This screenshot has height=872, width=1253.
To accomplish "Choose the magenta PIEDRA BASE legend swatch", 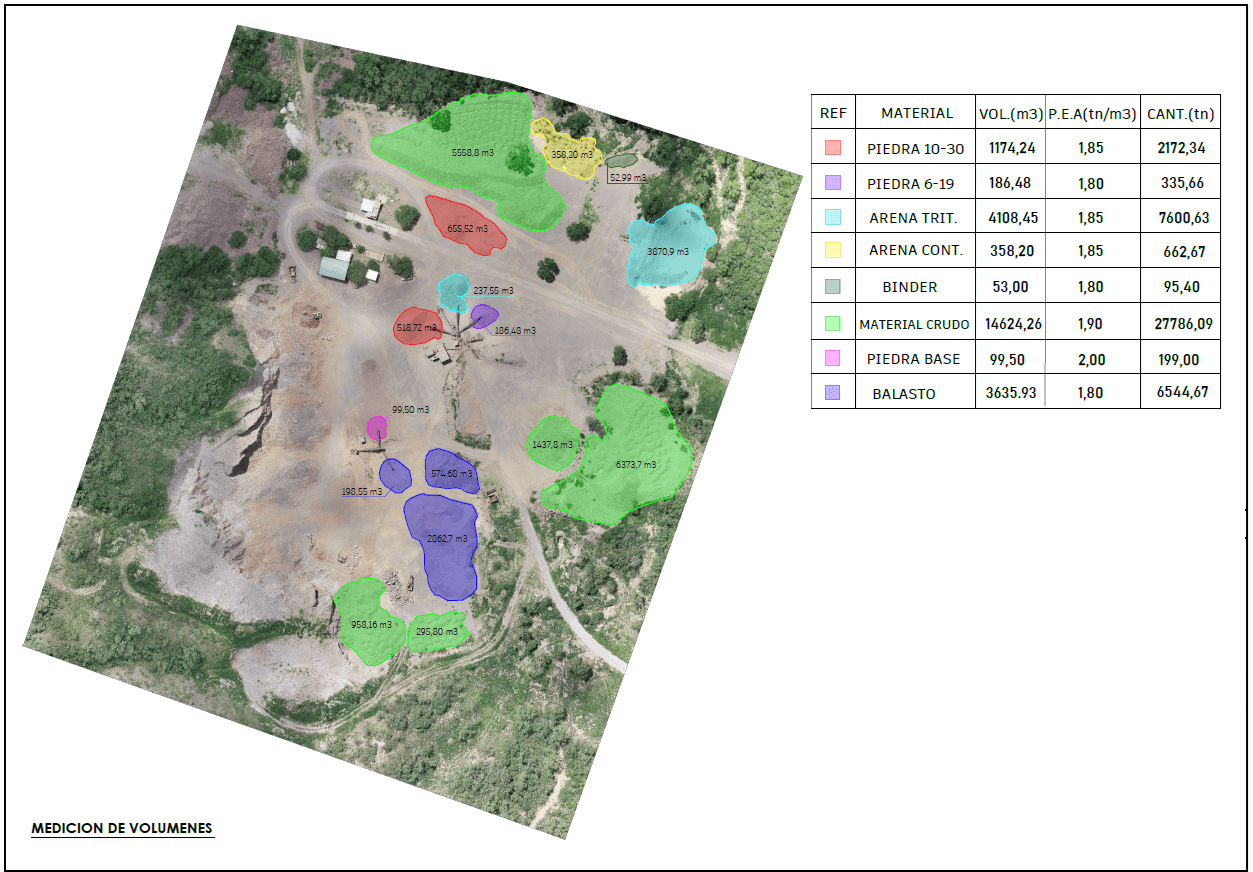I will [x=833, y=358].
